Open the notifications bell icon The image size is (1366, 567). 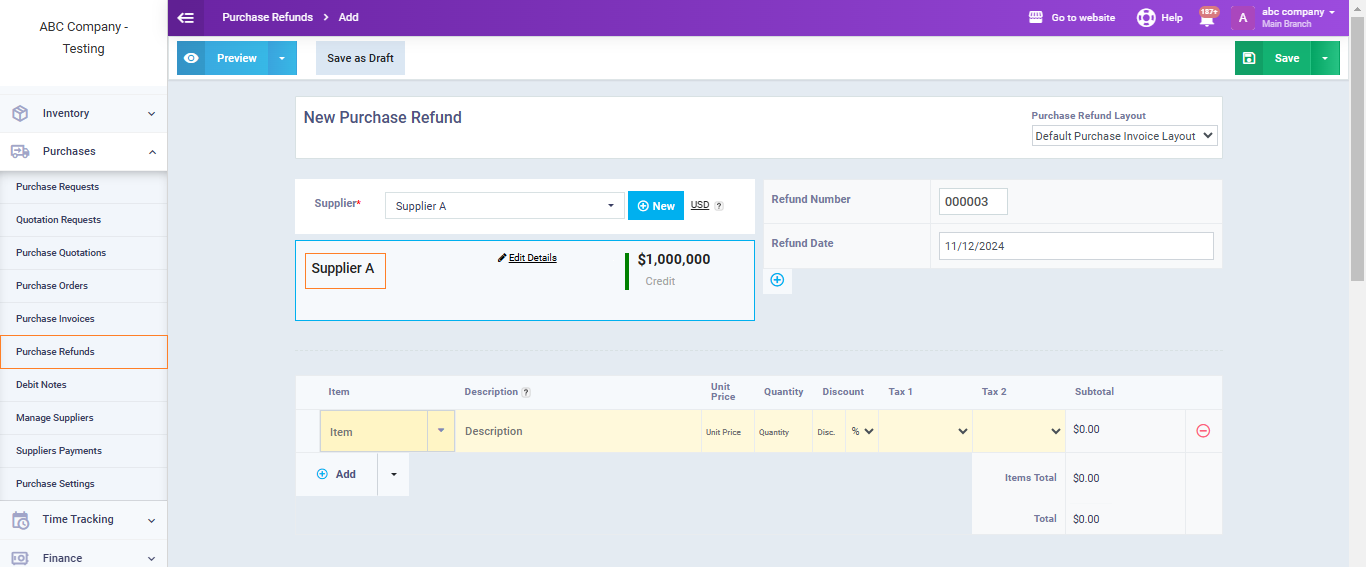[x=1207, y=18]
